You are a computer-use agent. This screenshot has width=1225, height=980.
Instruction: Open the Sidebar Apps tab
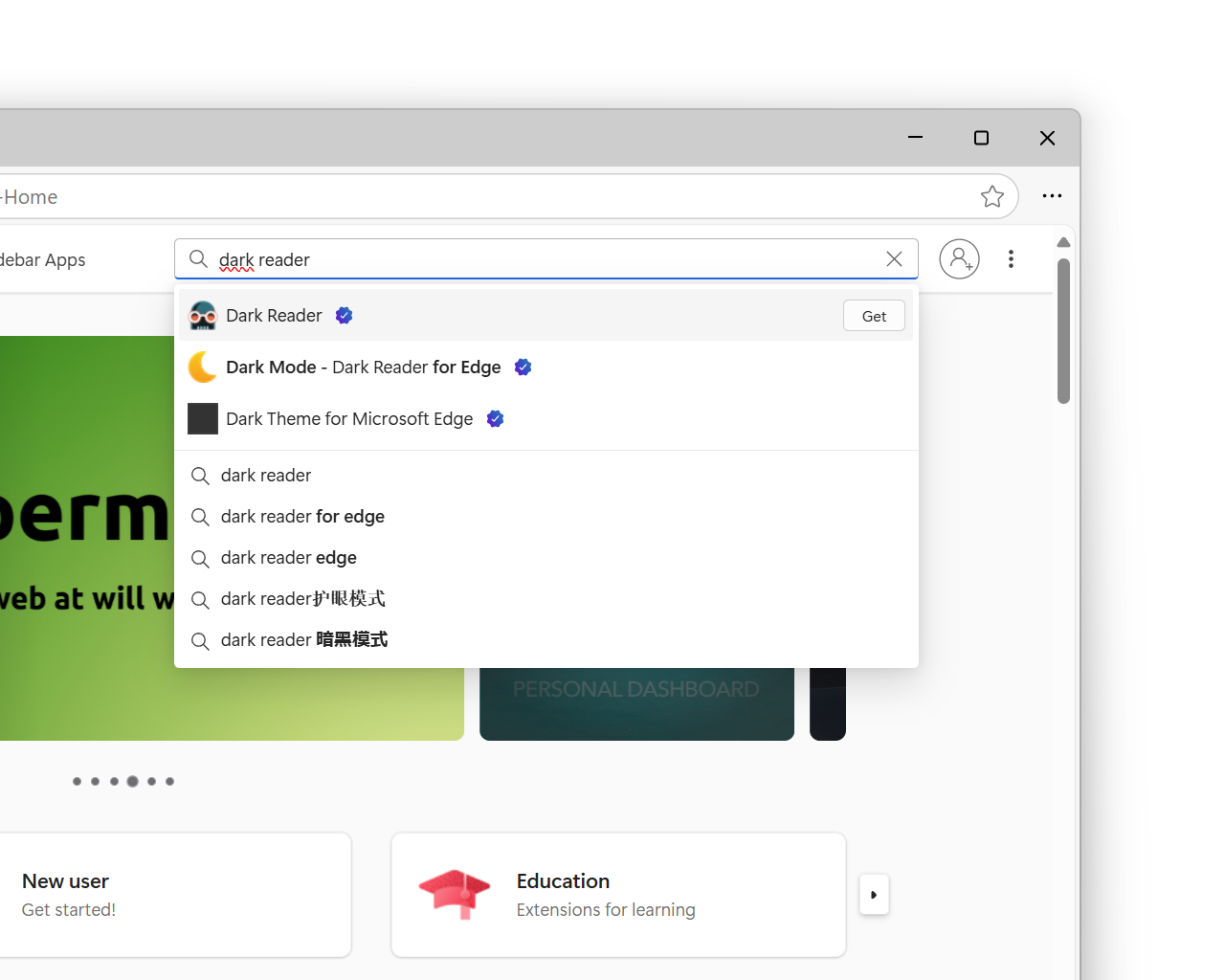43,260
